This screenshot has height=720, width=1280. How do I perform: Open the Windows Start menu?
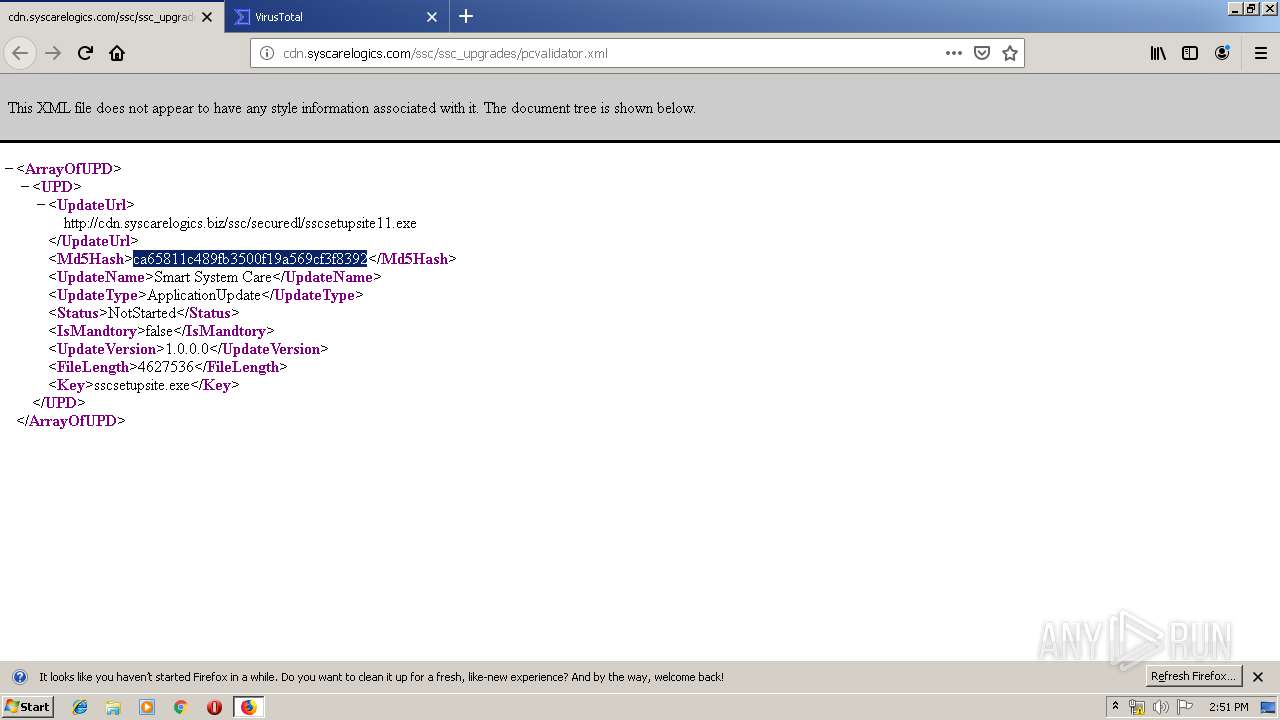tap(28, 707)
